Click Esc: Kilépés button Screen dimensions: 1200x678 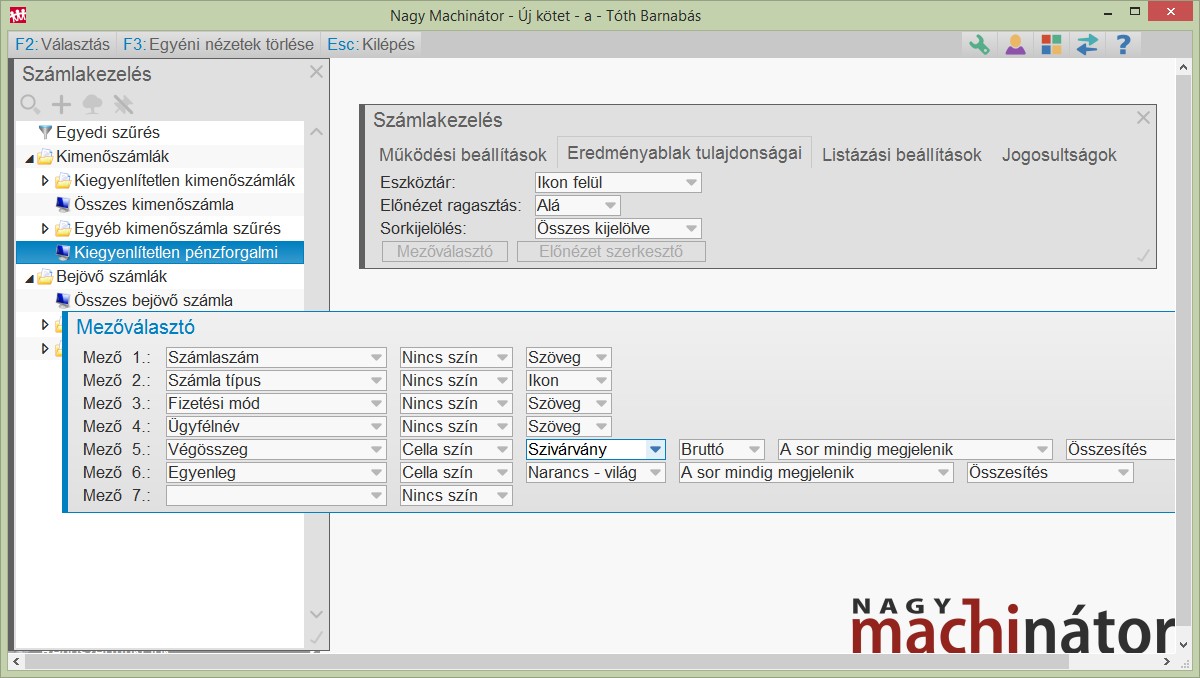371,44
